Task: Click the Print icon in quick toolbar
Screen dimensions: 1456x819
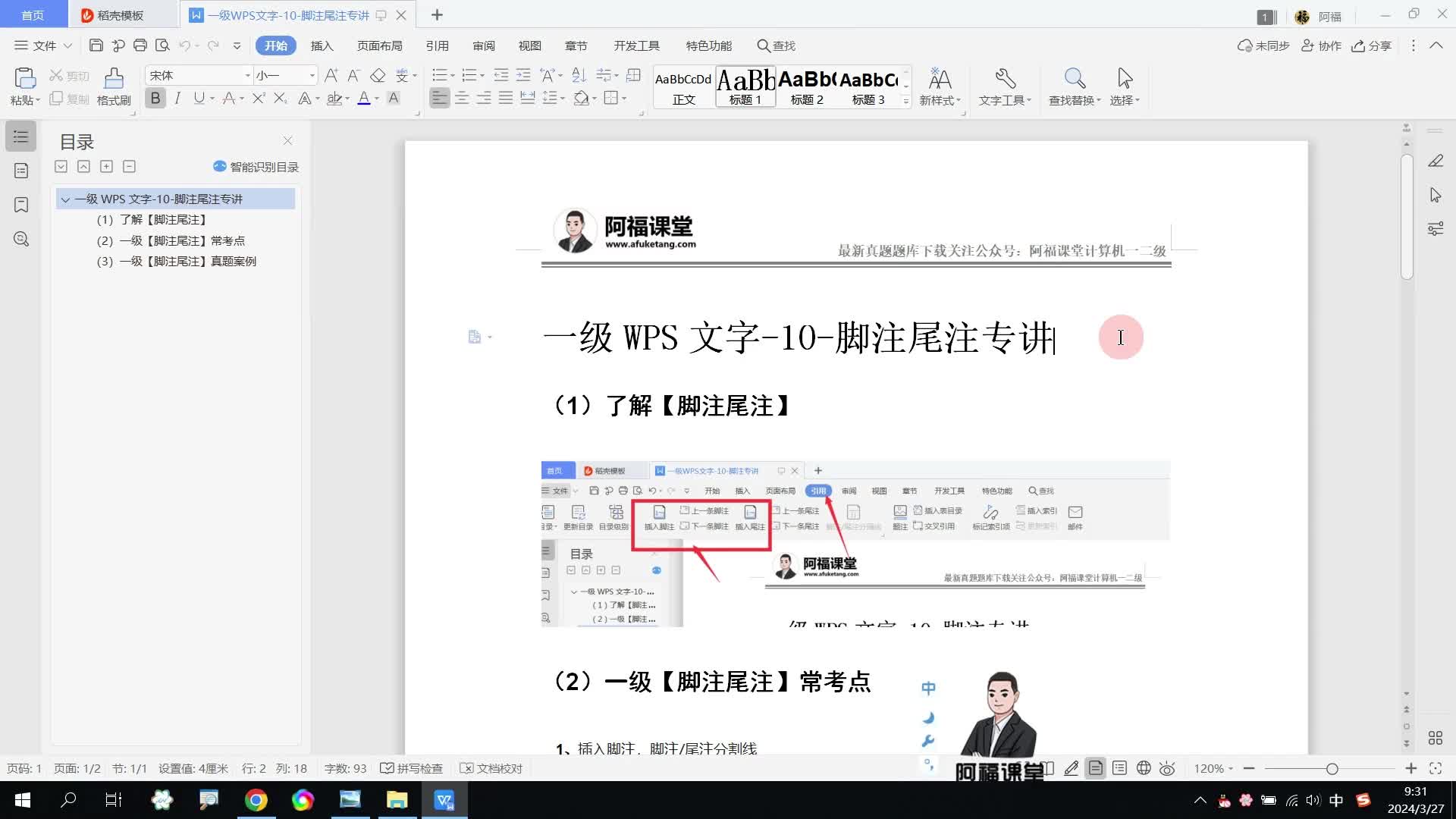Action: 140,45
